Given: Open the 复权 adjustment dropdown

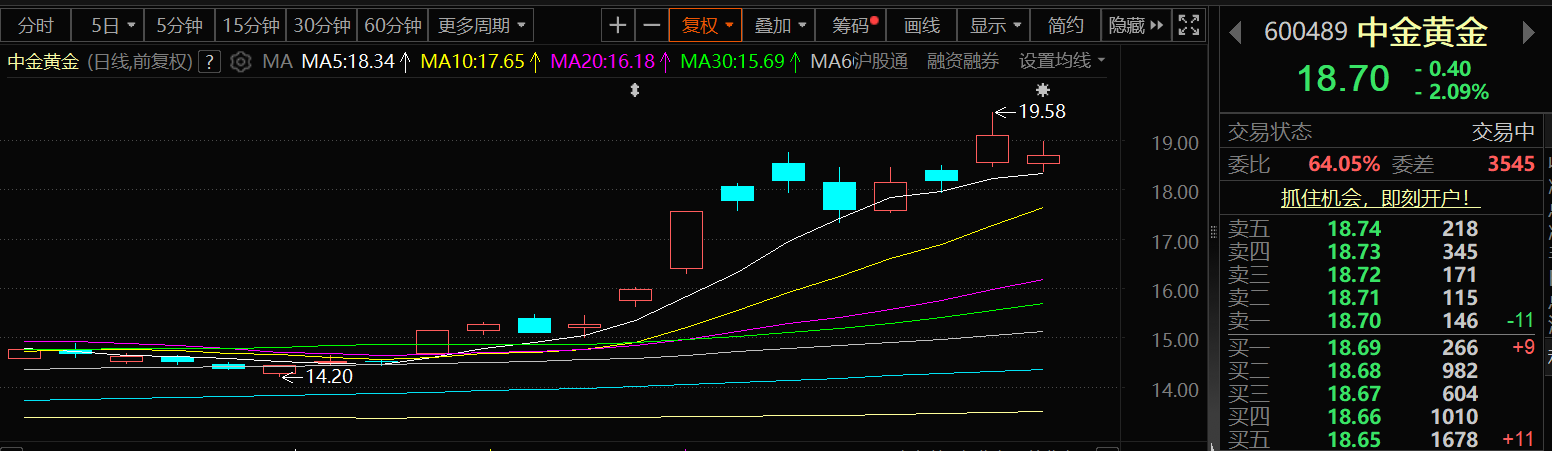Looking at the screenshot, I should (x=706, y=25).
